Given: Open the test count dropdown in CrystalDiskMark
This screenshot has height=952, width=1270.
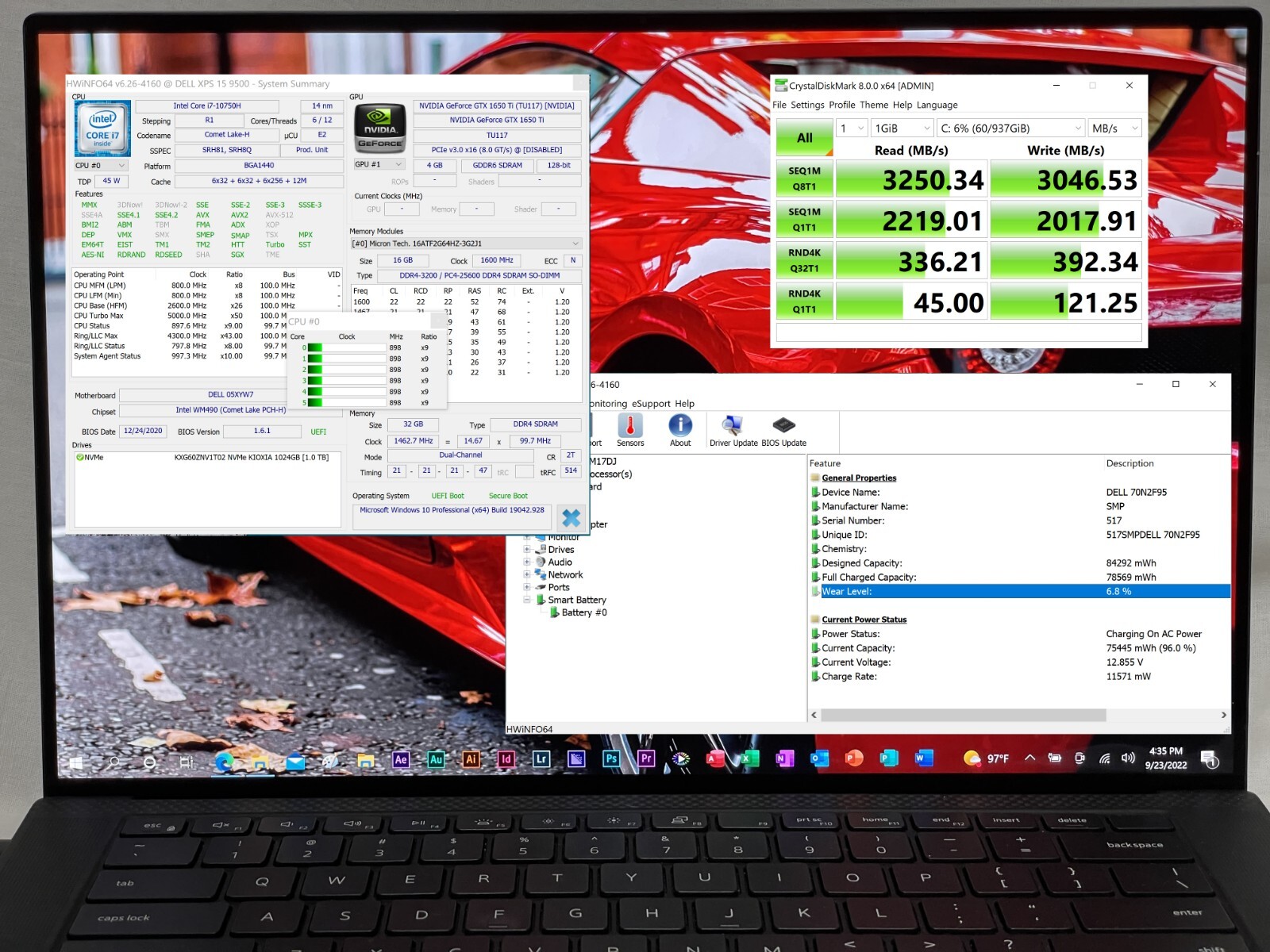Looking at the screenshot, I should [852, 128].
